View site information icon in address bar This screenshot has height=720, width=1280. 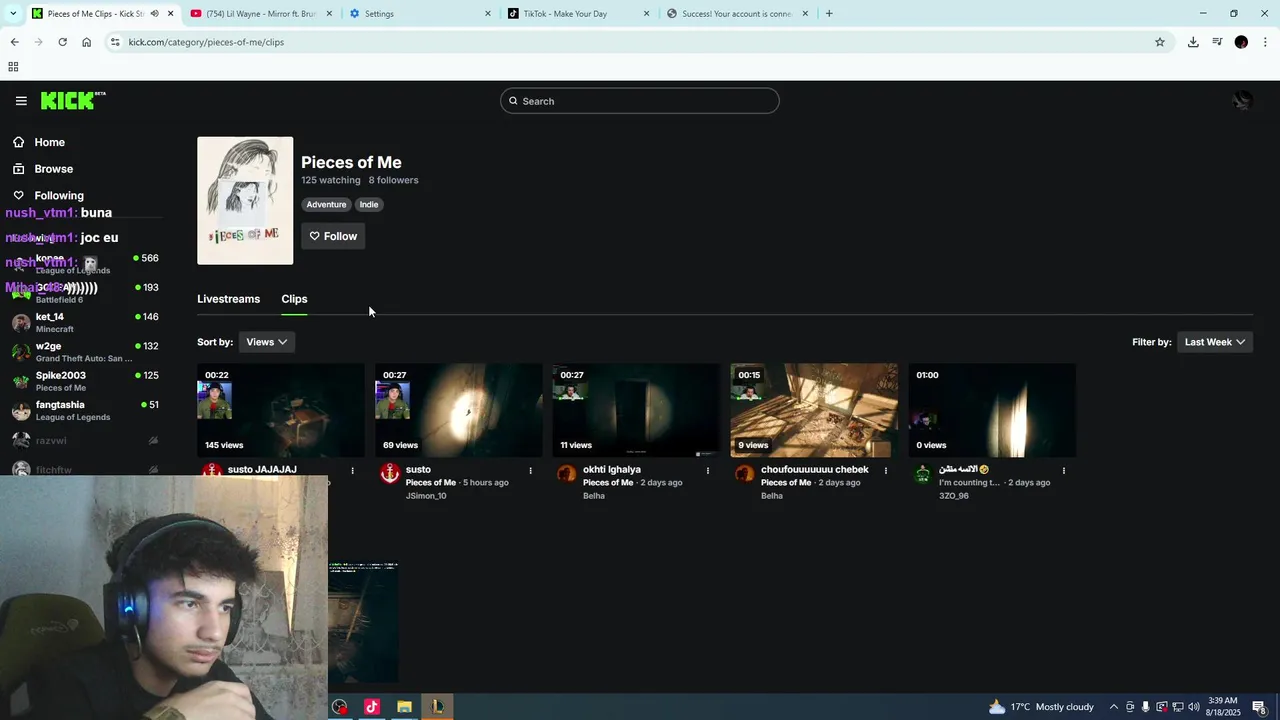[115, 42]
